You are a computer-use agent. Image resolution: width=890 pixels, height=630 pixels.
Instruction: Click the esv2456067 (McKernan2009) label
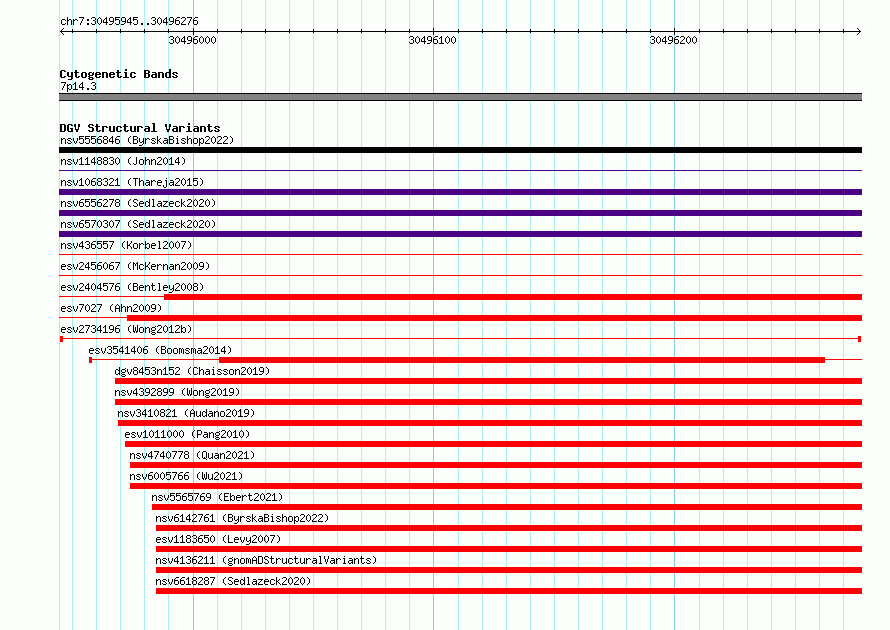(x=135, y=266)
